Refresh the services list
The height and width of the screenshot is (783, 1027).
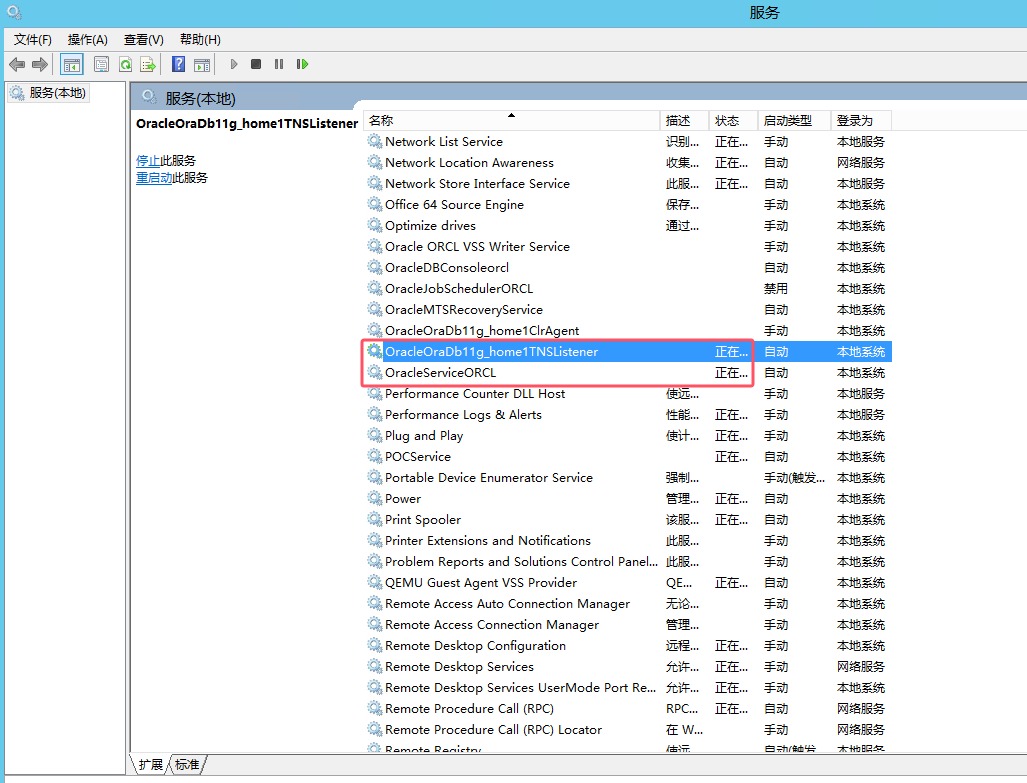(125, 64)
